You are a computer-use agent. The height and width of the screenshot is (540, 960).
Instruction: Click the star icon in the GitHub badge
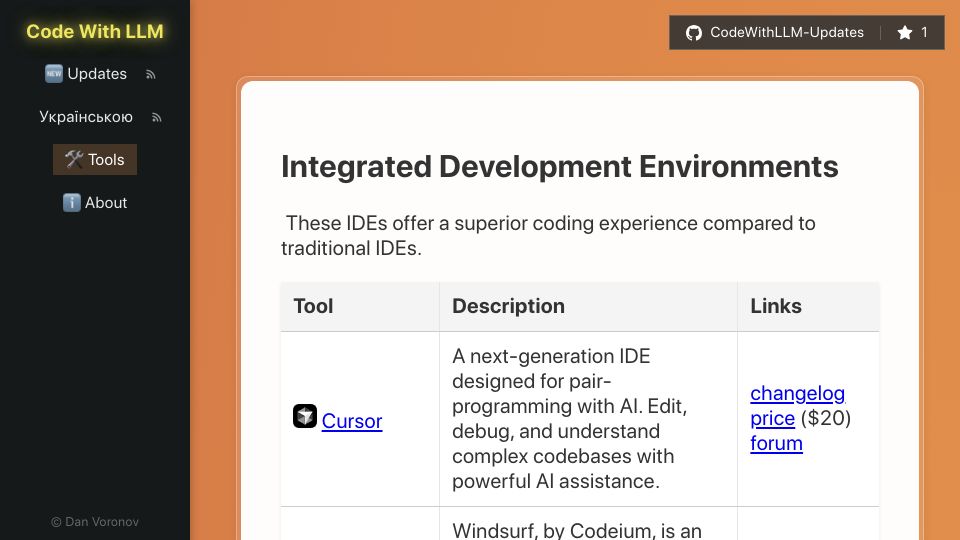point(905,32)
